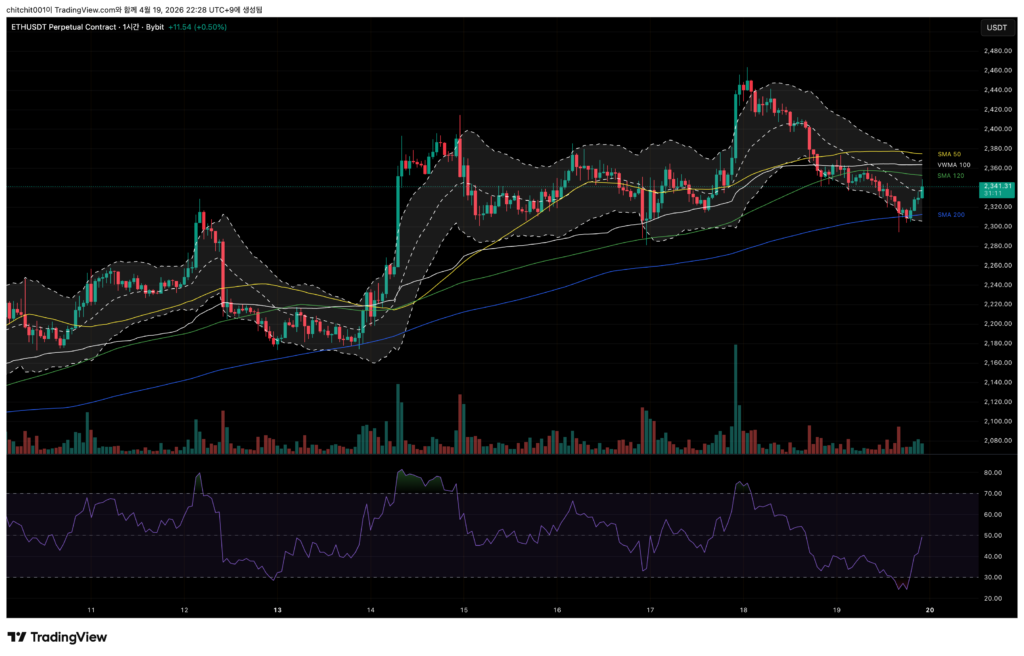Select date 11 on time axis

[x=91, y=609]
